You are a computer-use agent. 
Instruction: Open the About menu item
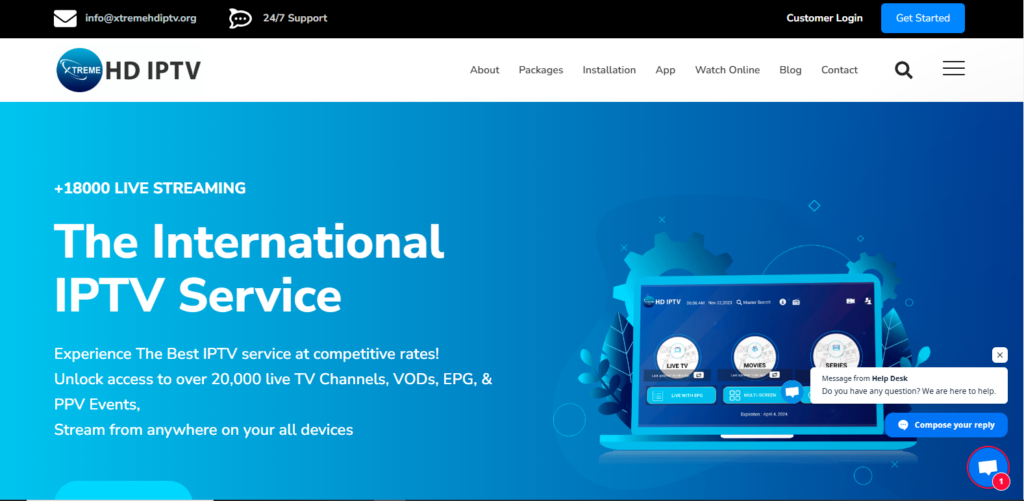click(x=485, y=70)
